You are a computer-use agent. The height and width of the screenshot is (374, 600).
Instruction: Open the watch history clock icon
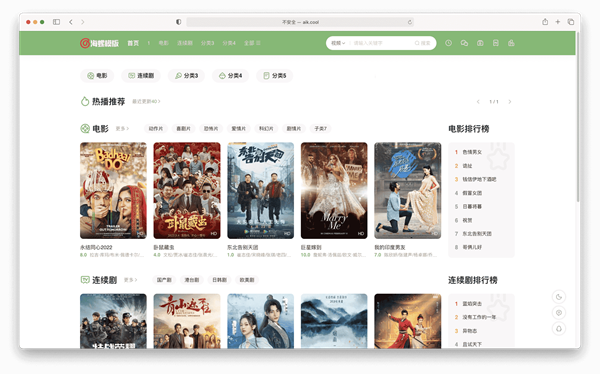pyautogui.click(x=448, y=43)
